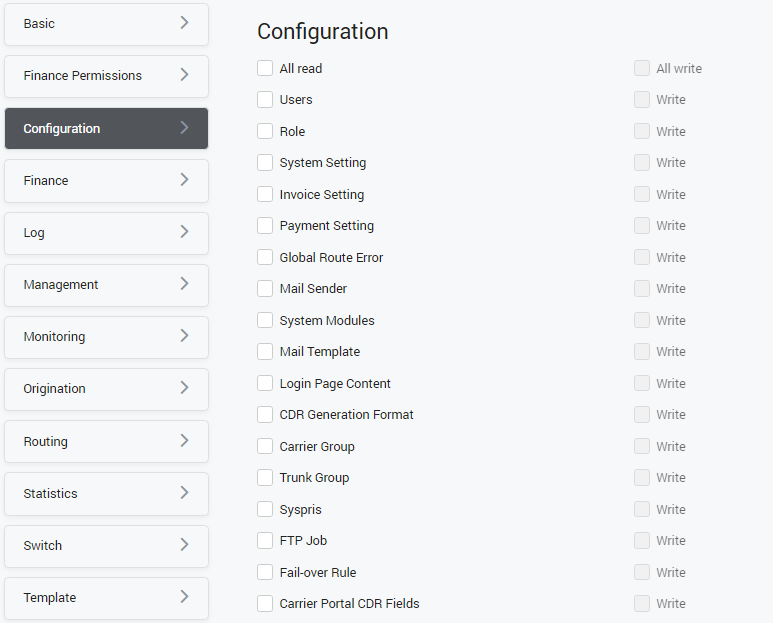Image resolution: width=773 pixels, height=623 pixels.
Task: Enable the All read checkbox
Action: tap(265, 68)
